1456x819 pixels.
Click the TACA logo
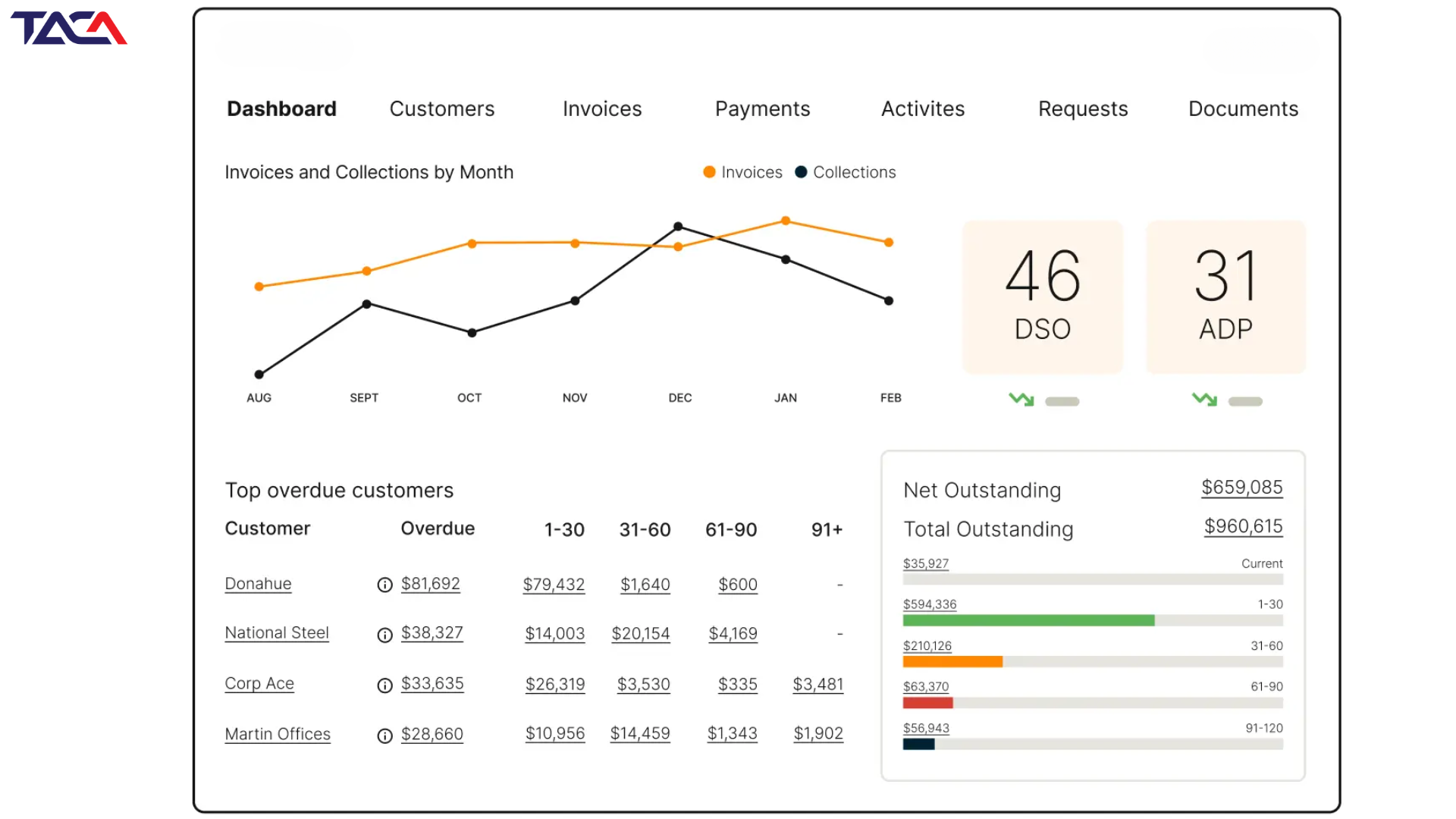pyautogui.click(x=69, y=28)
